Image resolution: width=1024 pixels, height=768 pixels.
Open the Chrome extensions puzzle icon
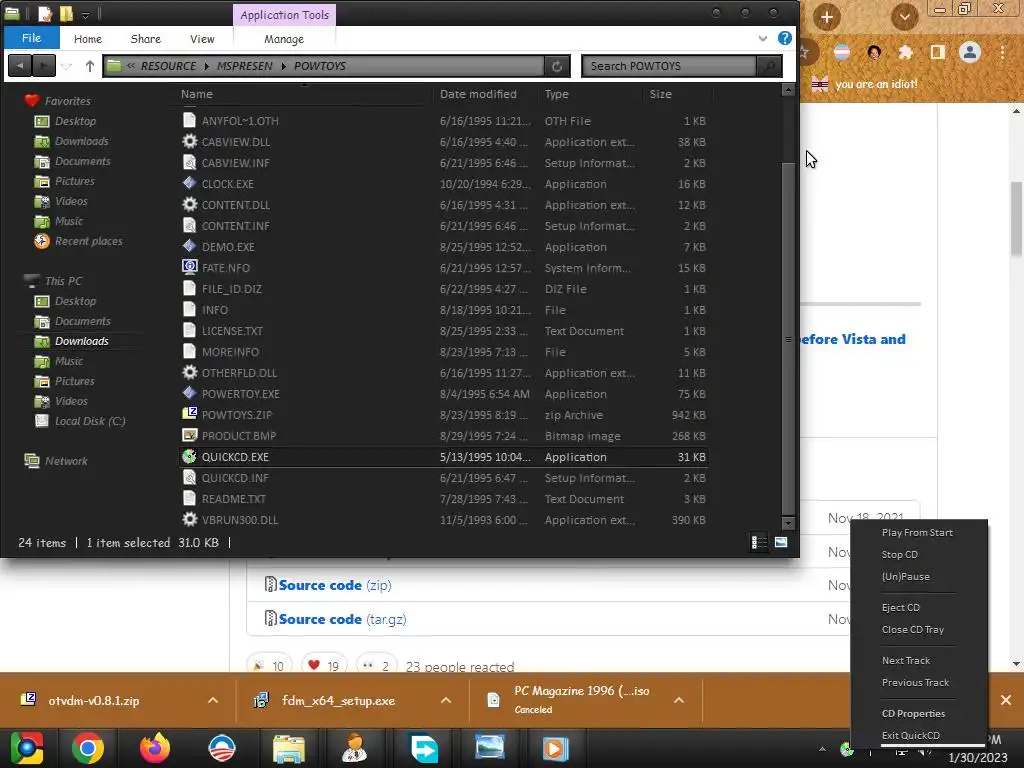pyautogui.click(x=905, y=53)
